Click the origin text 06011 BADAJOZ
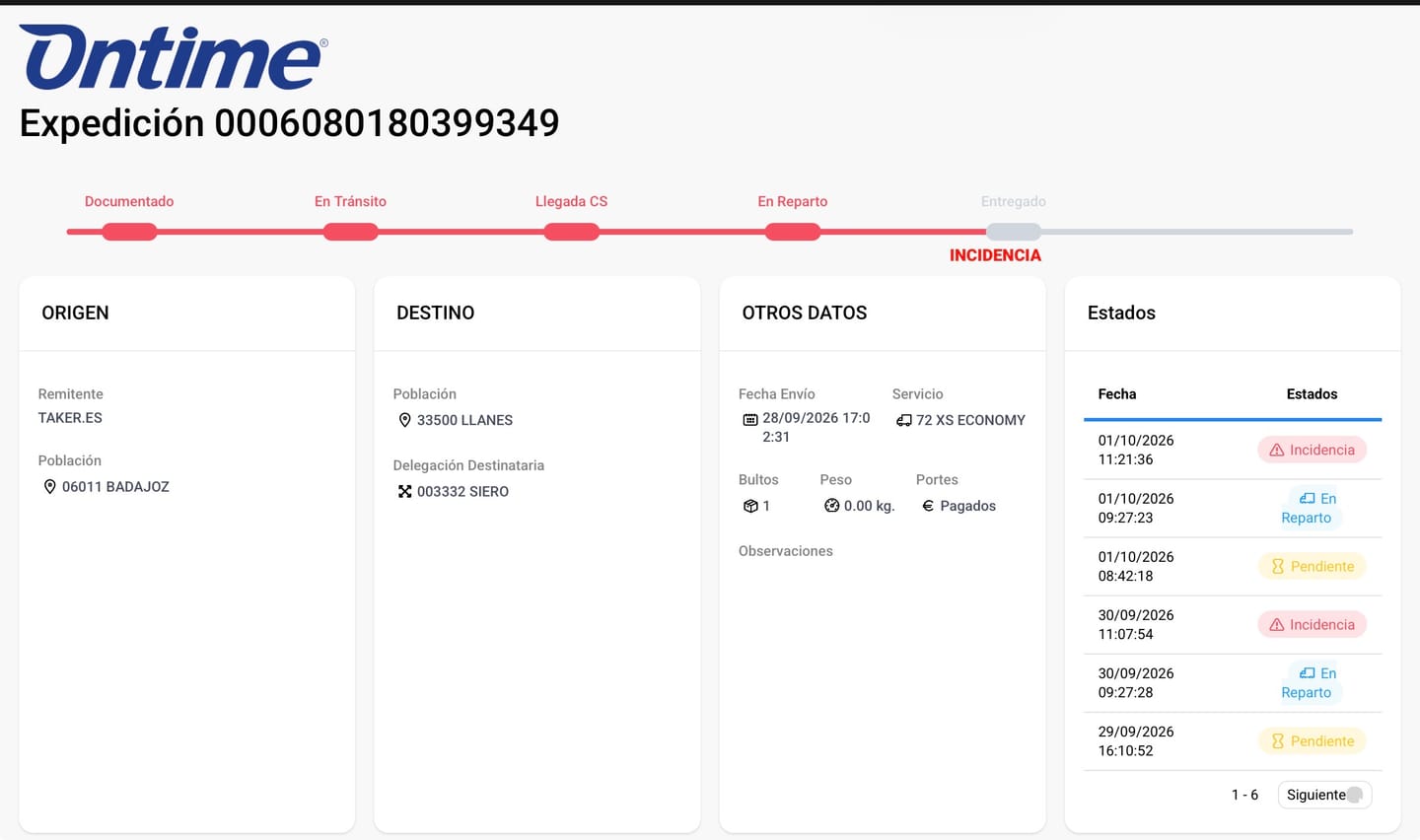 coord(115,487)
